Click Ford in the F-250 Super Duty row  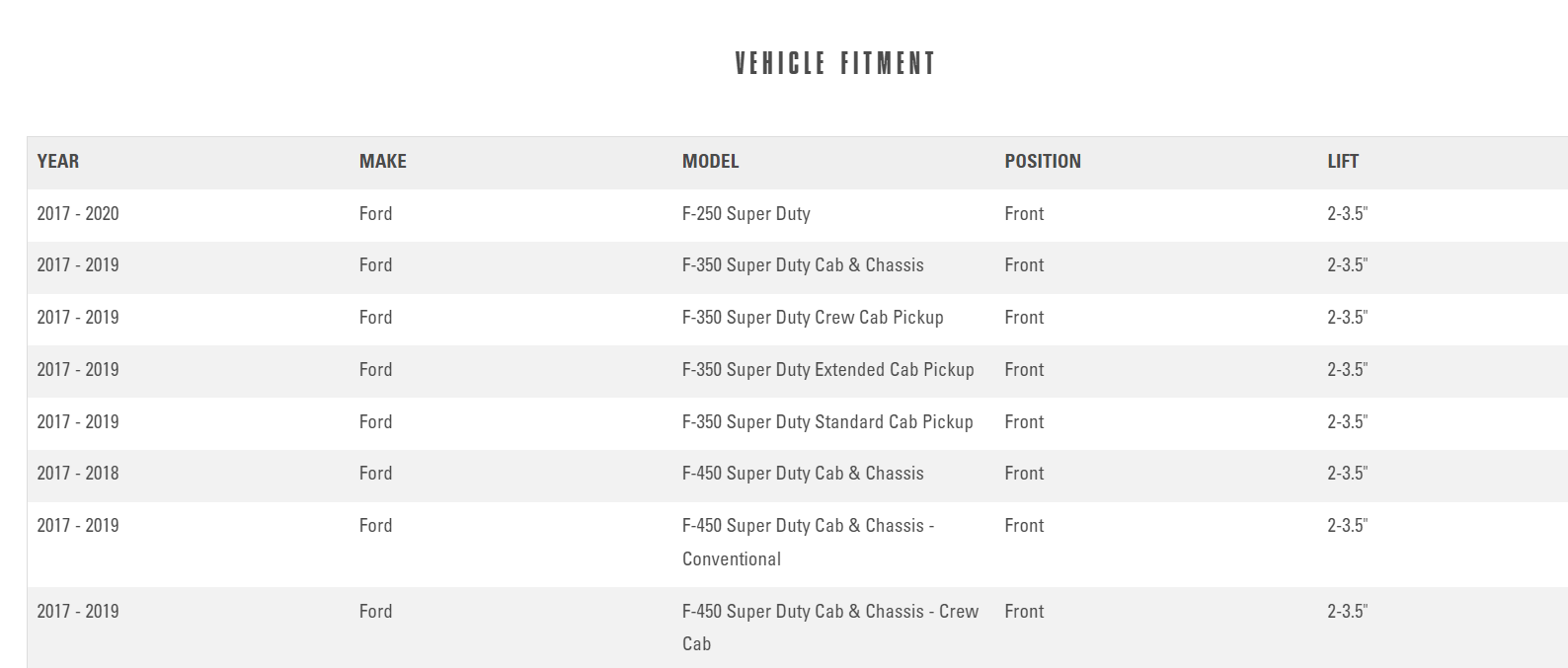coord(375,213)
